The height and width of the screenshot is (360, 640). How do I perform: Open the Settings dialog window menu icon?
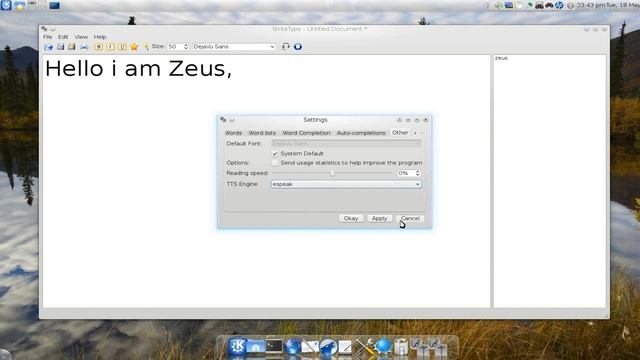coord(223,120)
